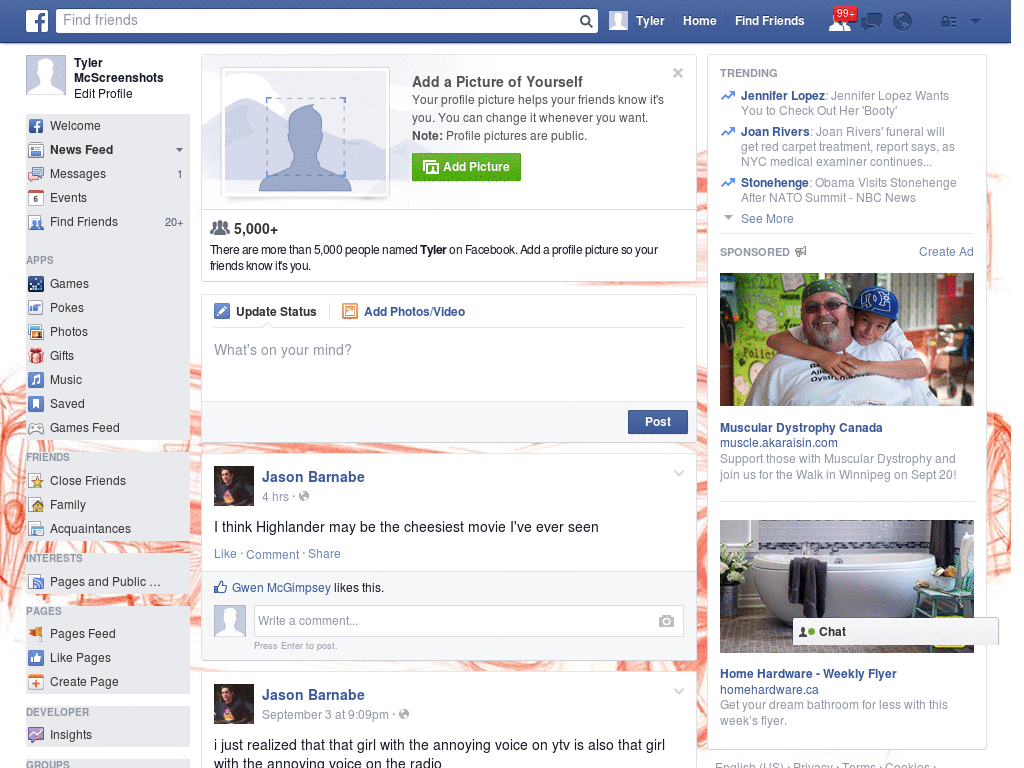Open Home Hardware Weekly Flyer link
Image resolution: width=1024 pixels, height=768 pixels.
point(808,674)
